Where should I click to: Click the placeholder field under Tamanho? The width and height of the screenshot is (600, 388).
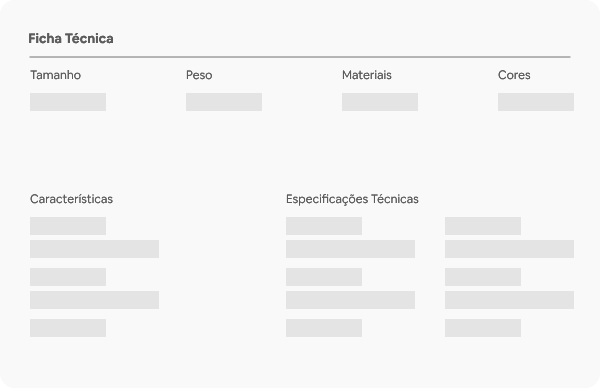[x=68, y=102]
